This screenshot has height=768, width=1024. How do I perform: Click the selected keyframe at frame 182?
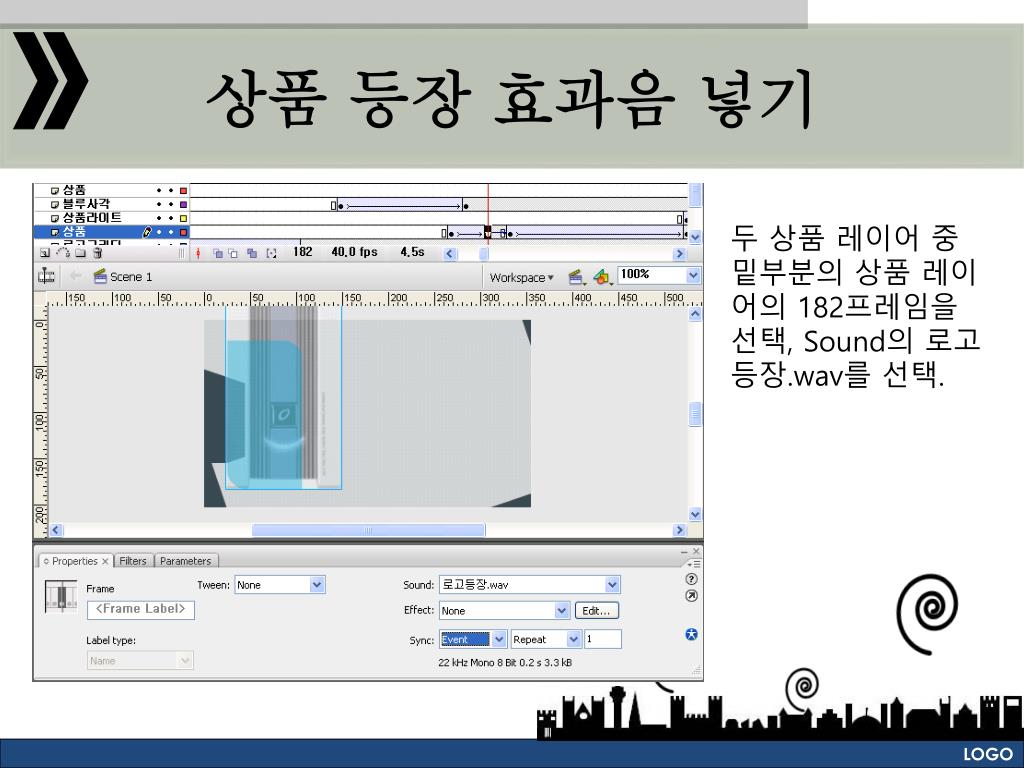coord(488,232)
